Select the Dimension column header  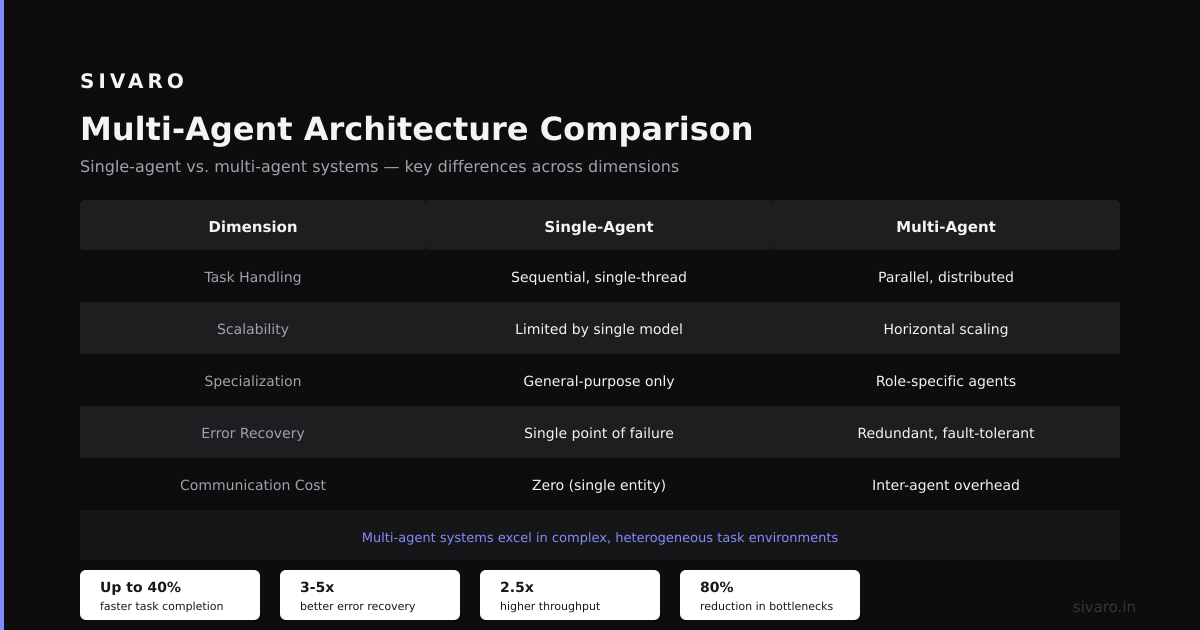pos(253,226)
